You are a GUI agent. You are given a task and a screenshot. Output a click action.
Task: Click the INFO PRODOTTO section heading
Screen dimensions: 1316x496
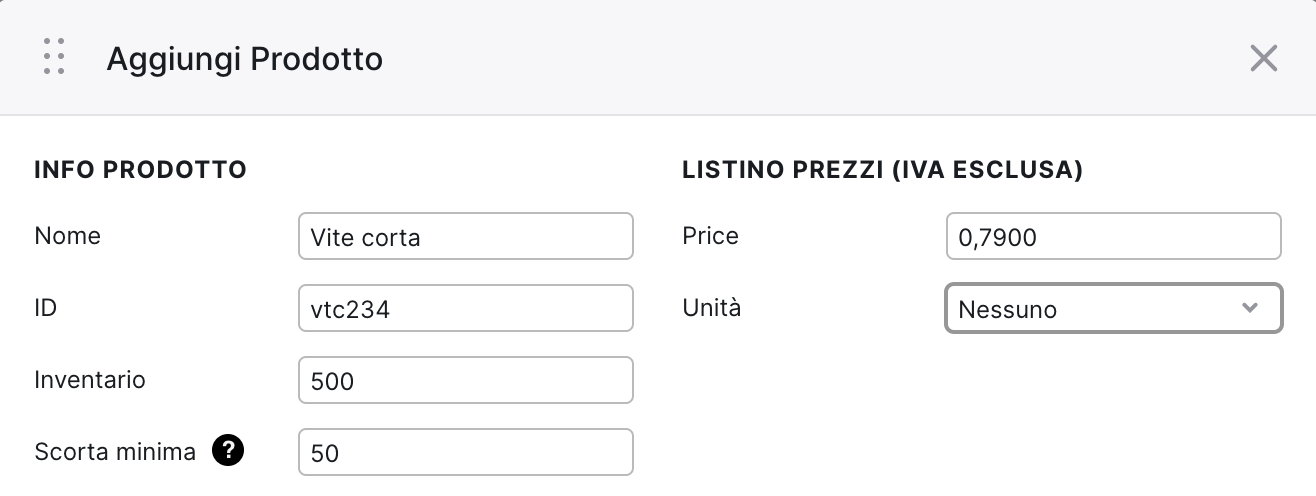[x=140, y=170]
